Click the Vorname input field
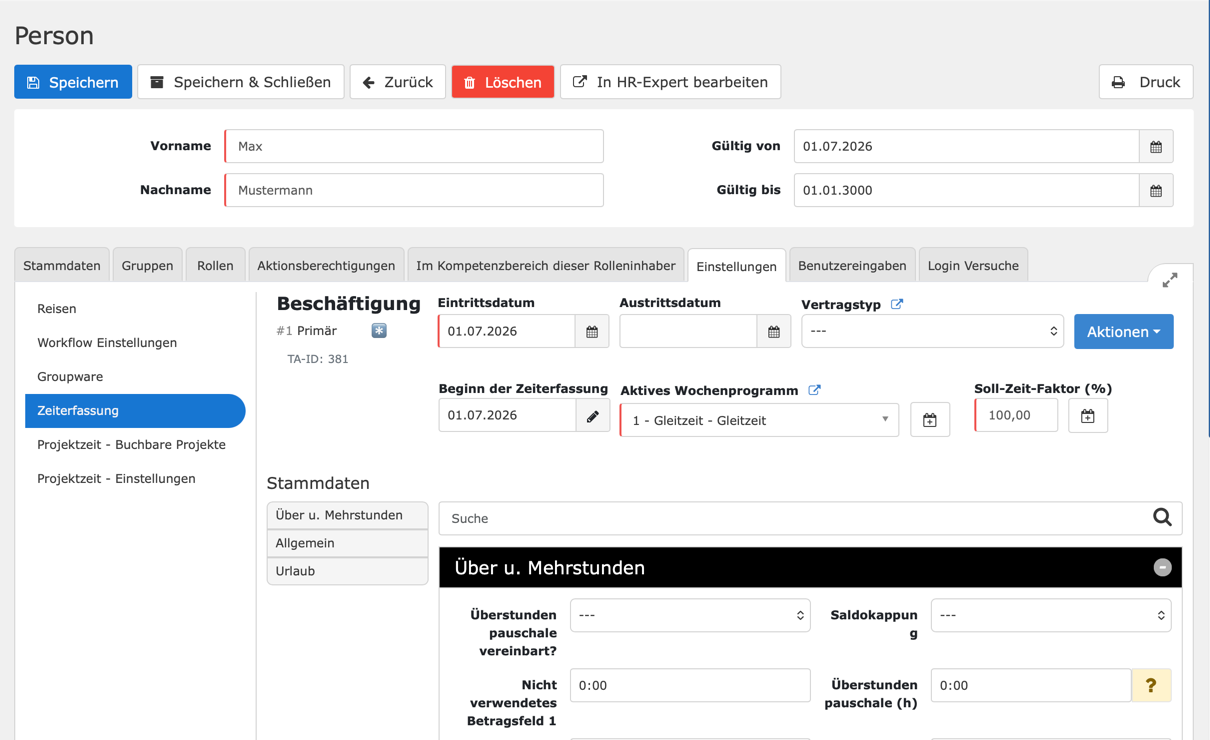1210x740 pixels. [x=414, y=146]
